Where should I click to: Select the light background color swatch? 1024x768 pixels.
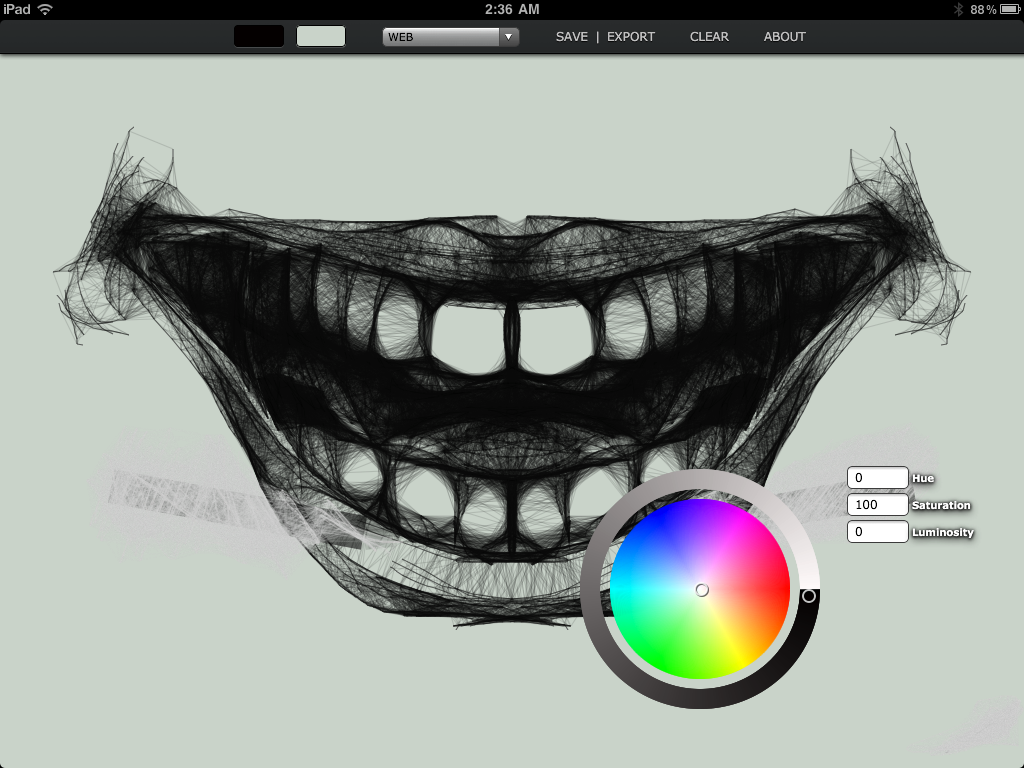click(x=320, y=35)
